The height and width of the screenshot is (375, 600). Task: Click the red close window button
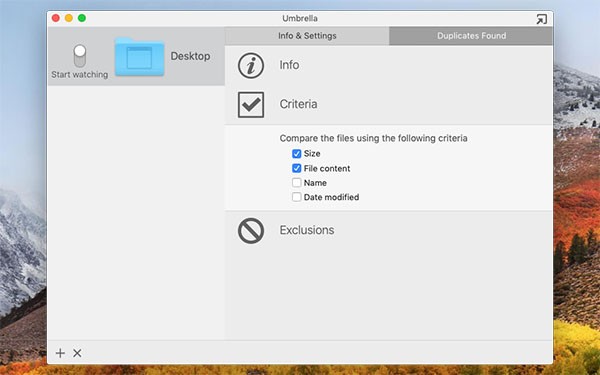[x=56, y=18]
